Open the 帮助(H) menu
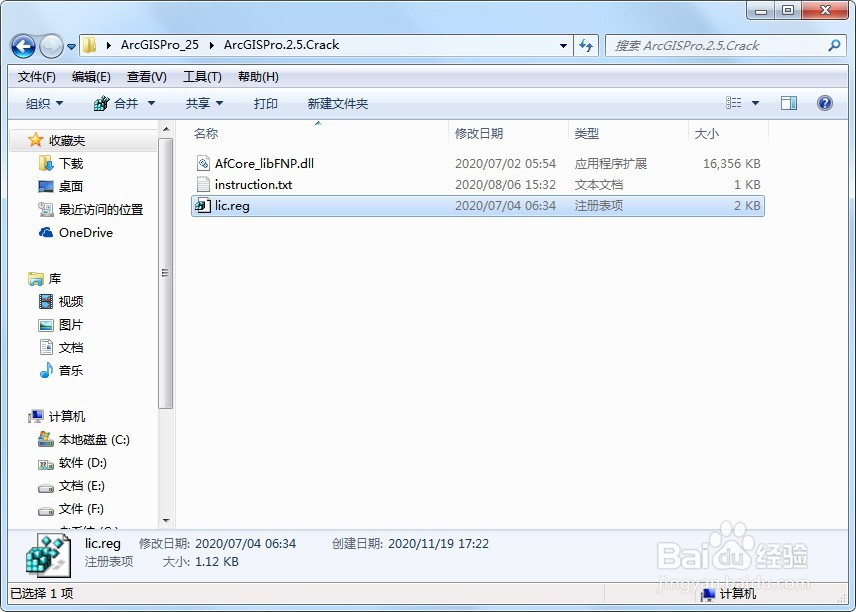The image size is (856, 612). 258,77
